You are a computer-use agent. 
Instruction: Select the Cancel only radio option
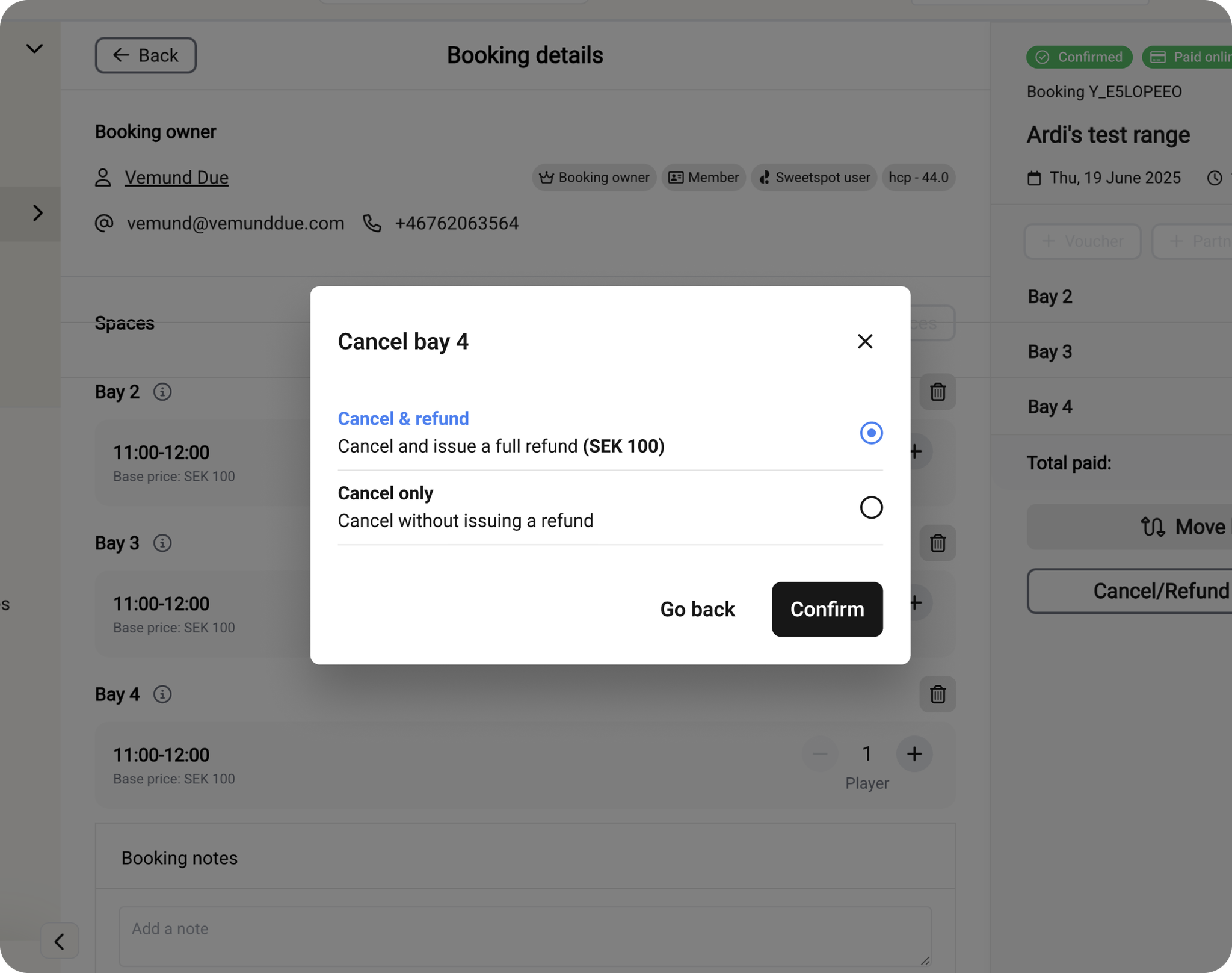point(870,507)
